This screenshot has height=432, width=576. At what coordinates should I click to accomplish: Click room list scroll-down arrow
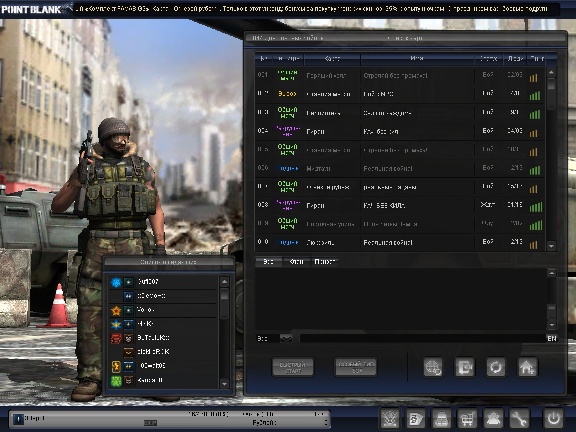pyautogui.click(x=551, y=245)
